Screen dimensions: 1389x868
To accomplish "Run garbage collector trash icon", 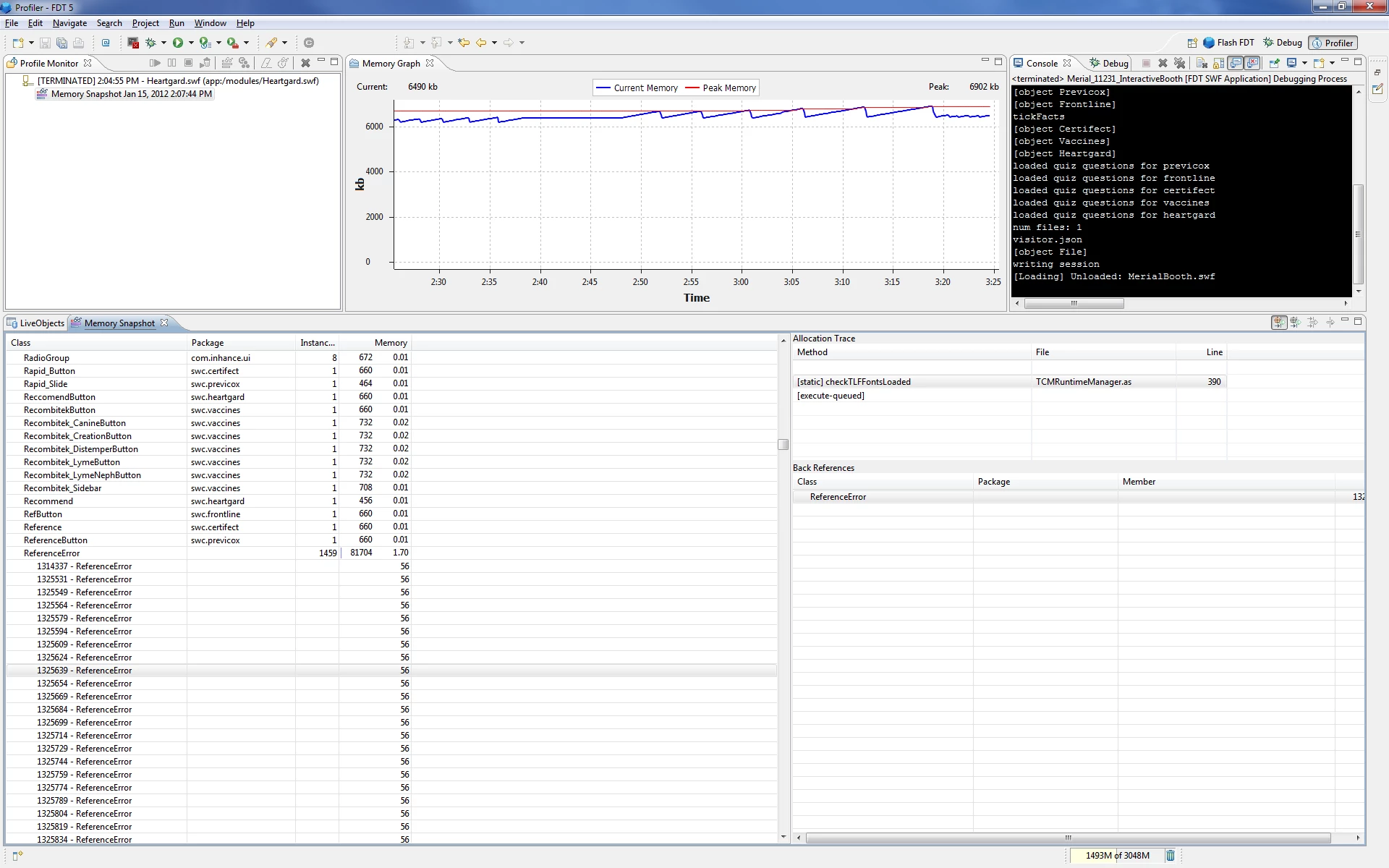I will pos(1170,856).
